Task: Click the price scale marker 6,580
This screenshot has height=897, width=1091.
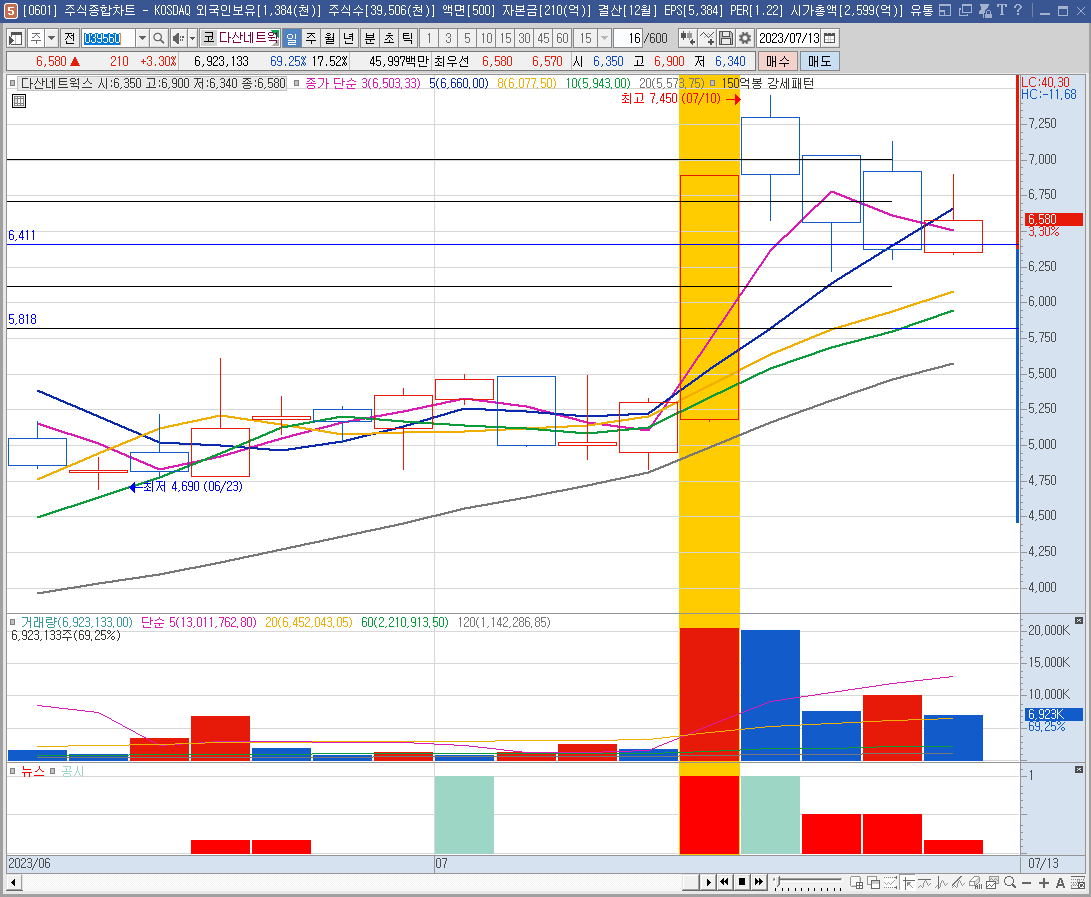Action: (x=1053, y=219)
